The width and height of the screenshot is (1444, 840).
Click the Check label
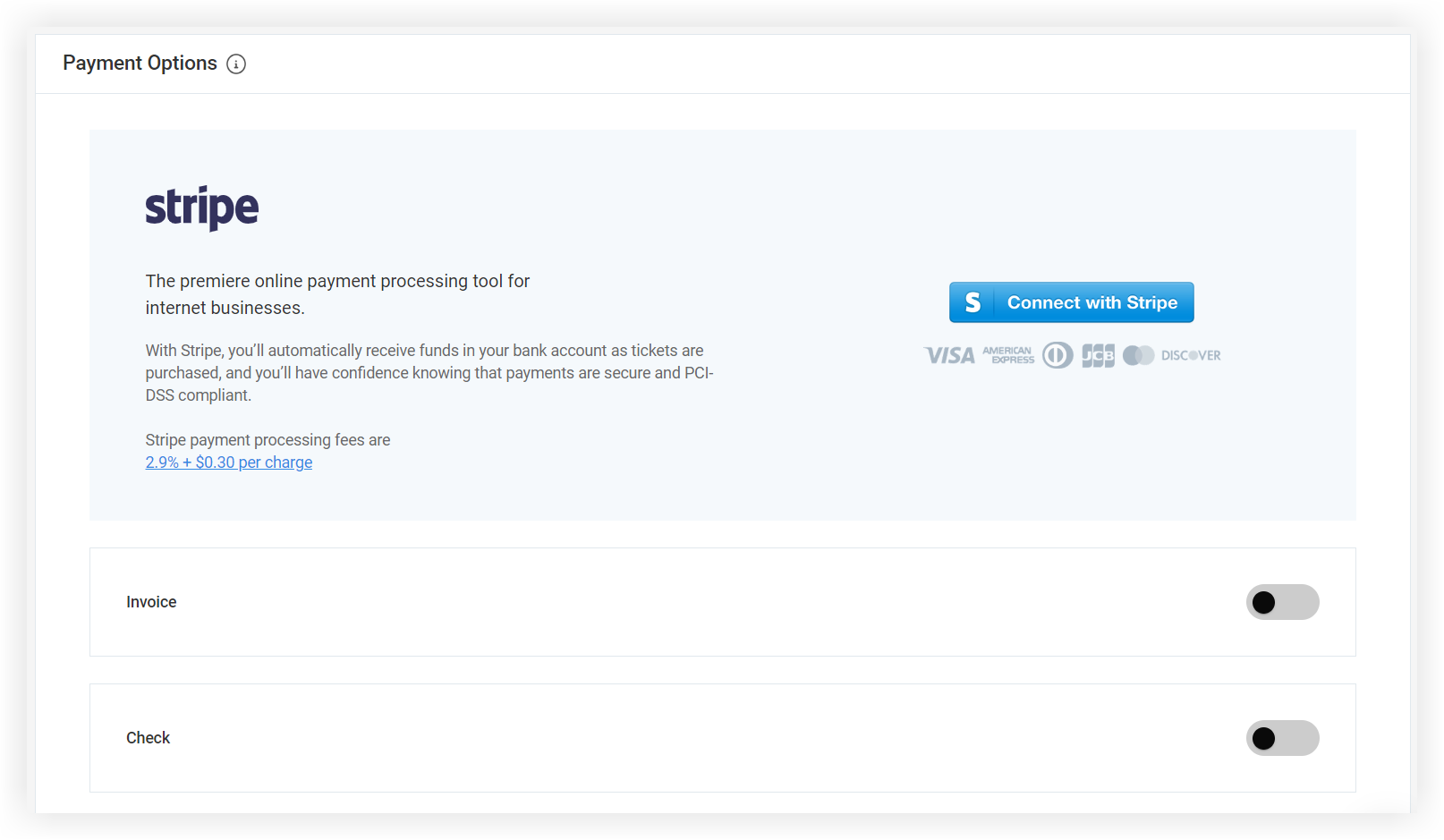point(148,738)
